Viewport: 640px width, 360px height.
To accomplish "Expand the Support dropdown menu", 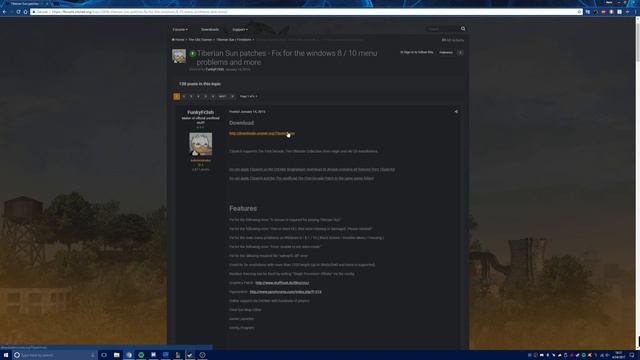I will tap(240, 29).
